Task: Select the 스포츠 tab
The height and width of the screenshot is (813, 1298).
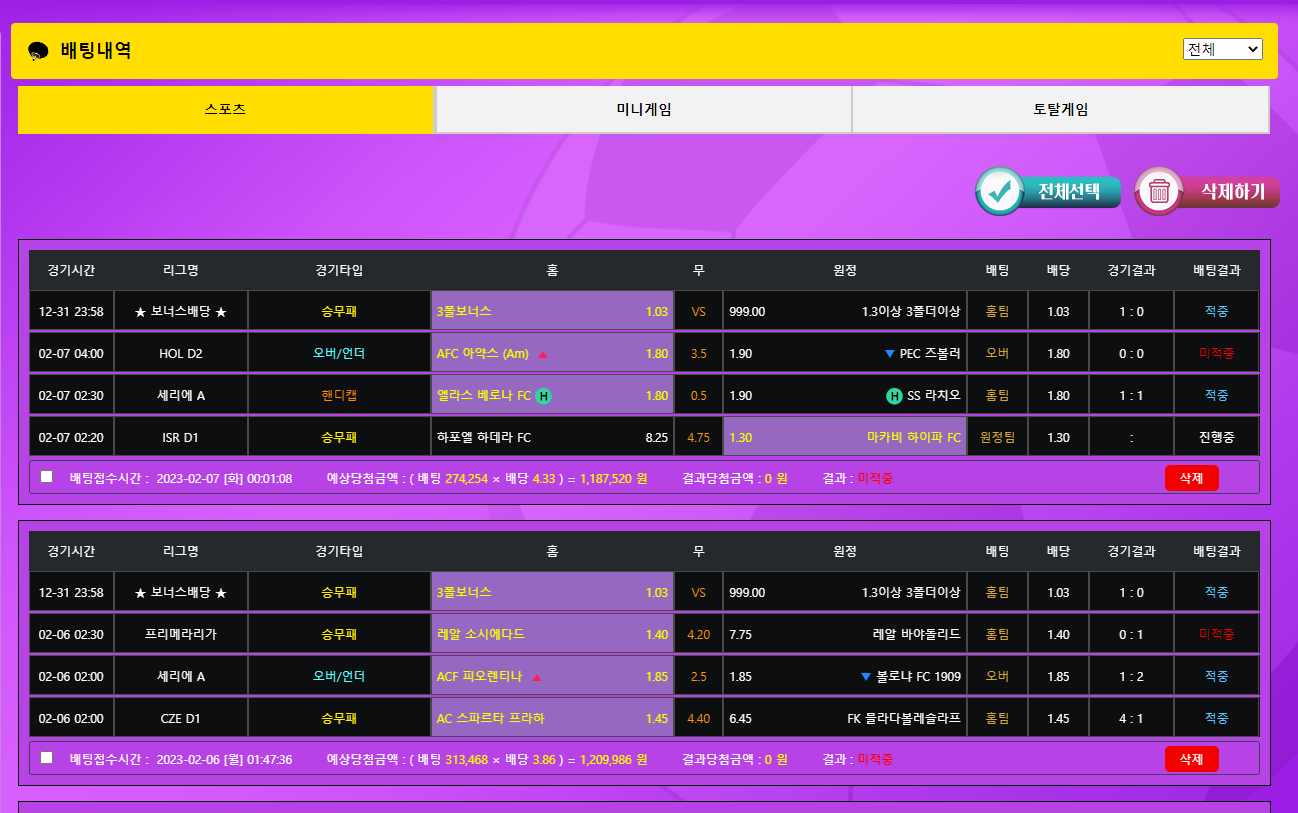Action: coord(226,110)
